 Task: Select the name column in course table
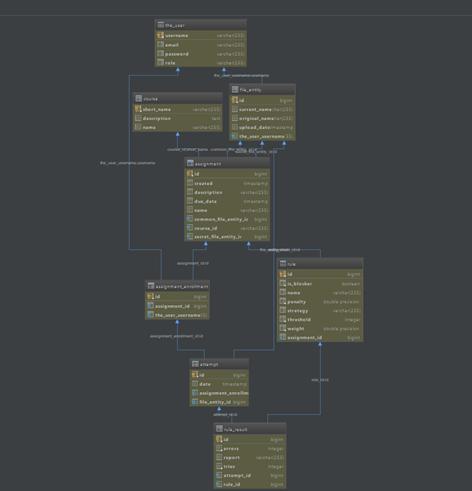pyautogui.click(x=178, y=127)
